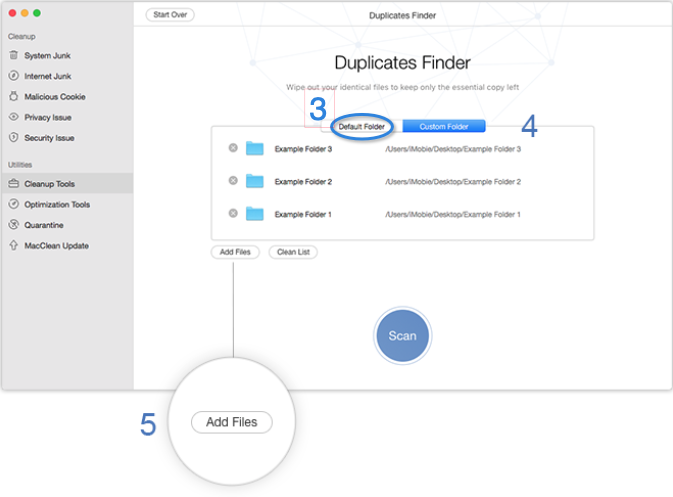Remove Example Folder 3 with its X icon
This screenshot has width=673, height=497.
click(233, 148)
